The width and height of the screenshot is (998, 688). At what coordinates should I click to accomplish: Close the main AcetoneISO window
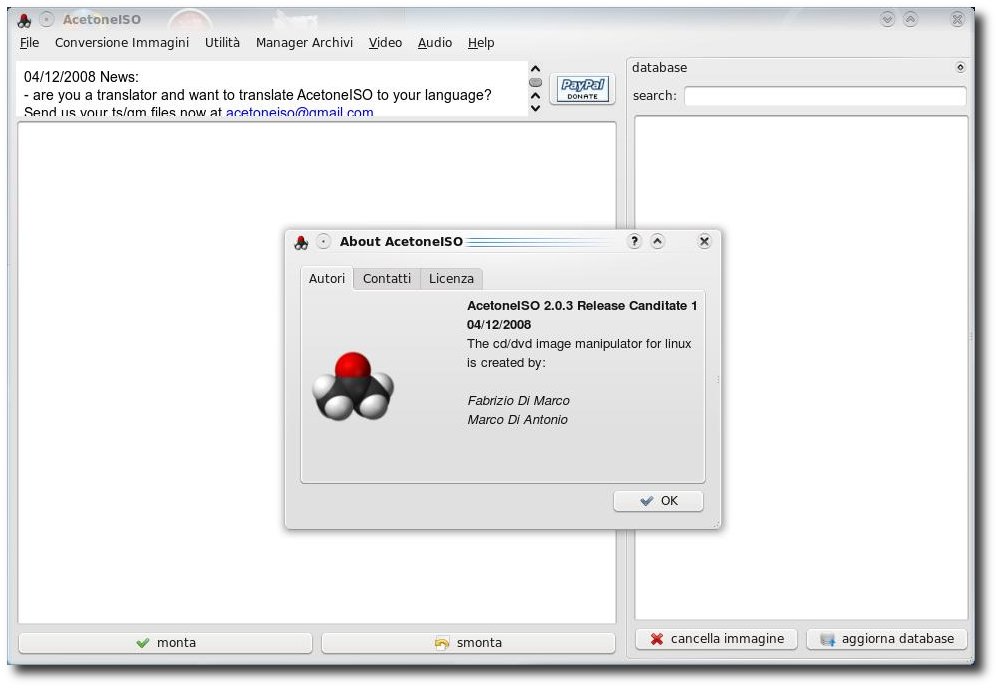pos(957,20)
